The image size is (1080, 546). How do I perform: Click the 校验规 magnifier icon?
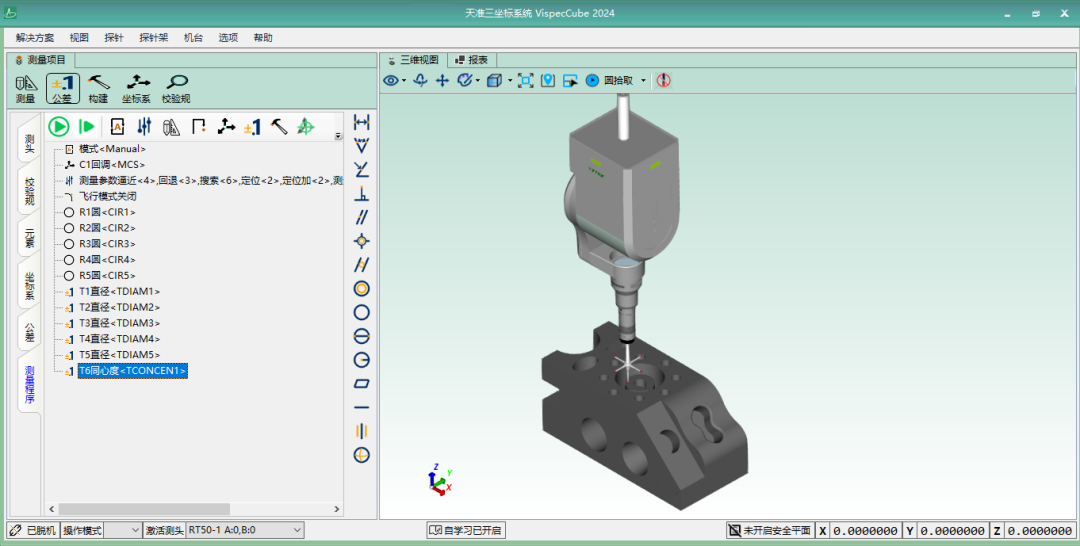[176, 88]
